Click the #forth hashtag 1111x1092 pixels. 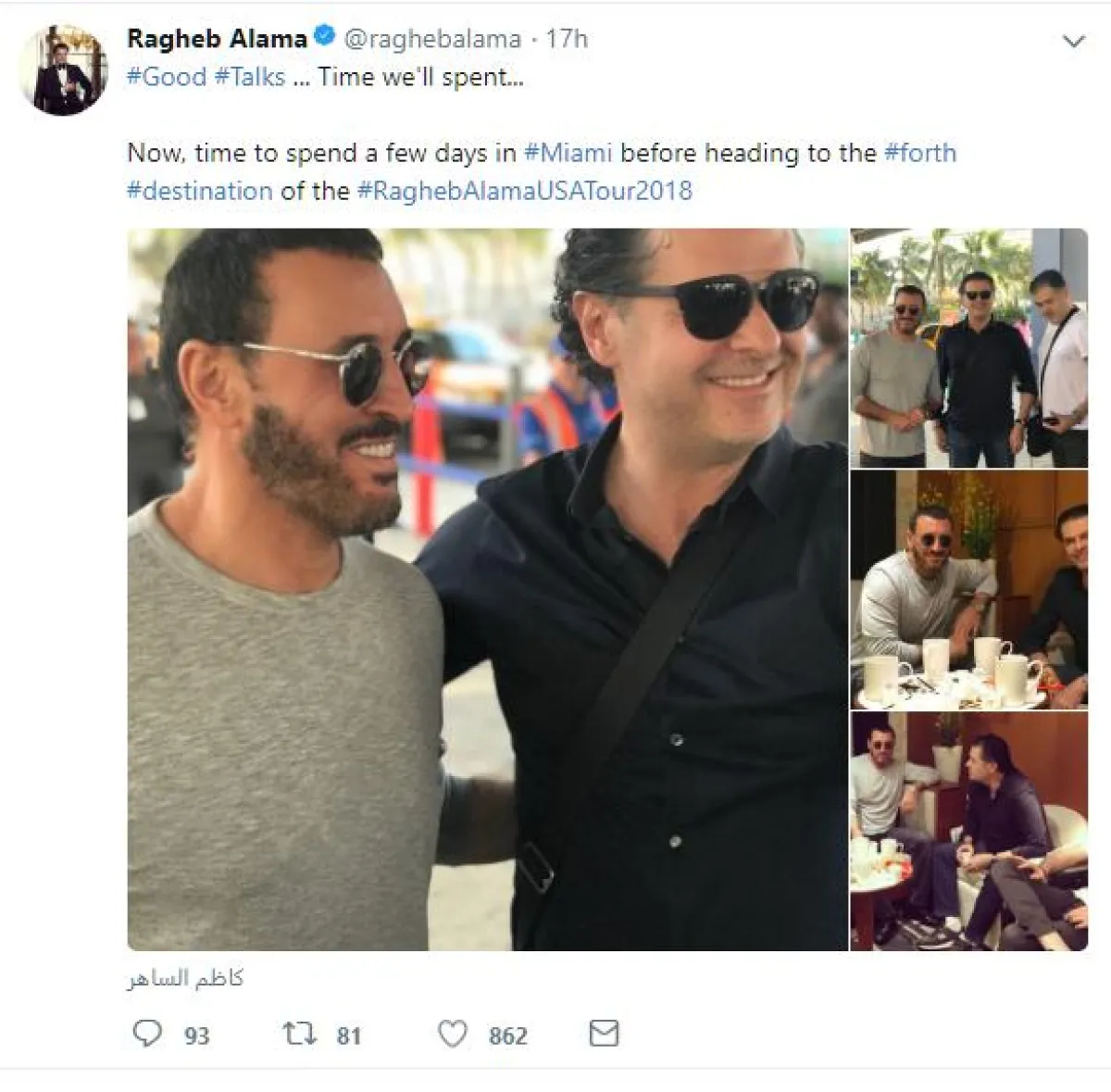(x=920, y=153)
